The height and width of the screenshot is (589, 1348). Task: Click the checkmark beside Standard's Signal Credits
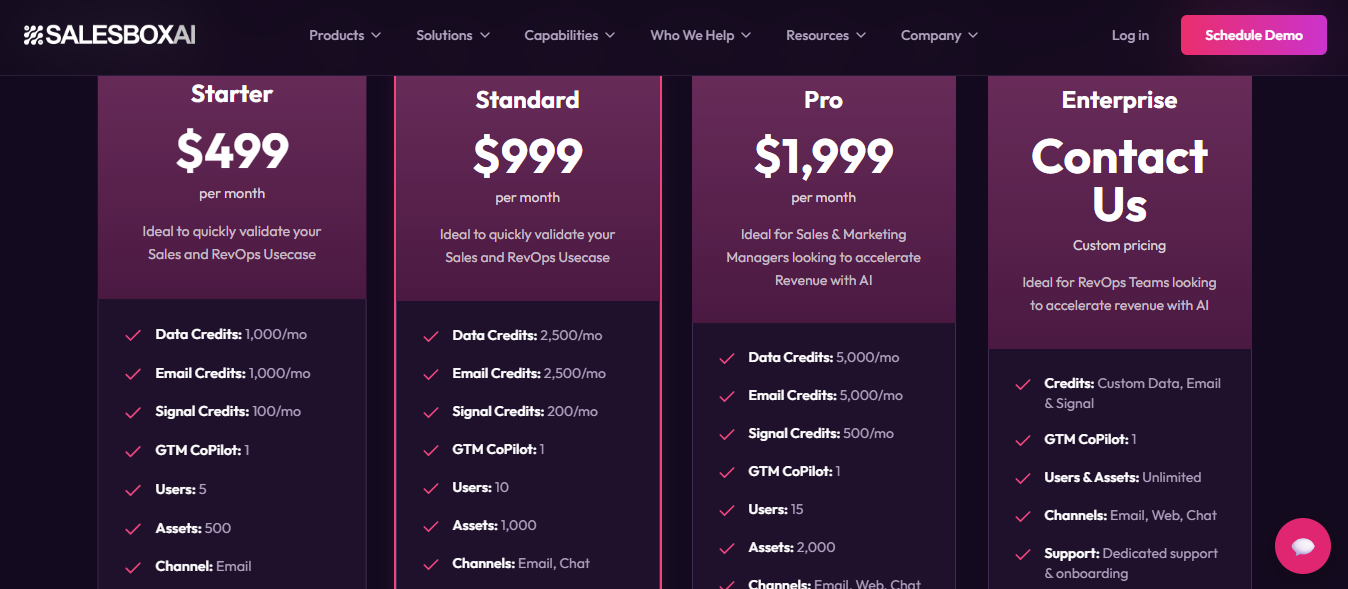point(429,412)
